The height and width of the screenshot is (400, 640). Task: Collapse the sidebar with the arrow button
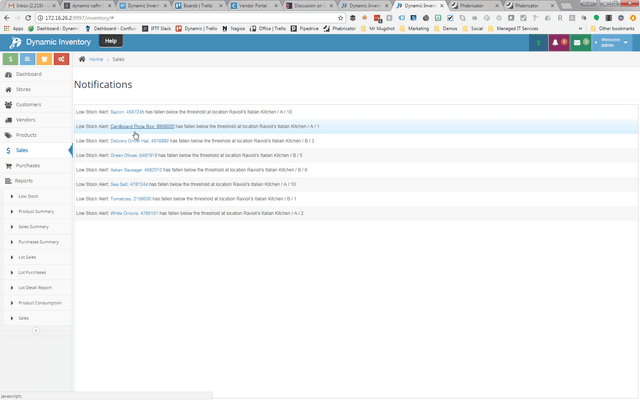click(36, 331)
